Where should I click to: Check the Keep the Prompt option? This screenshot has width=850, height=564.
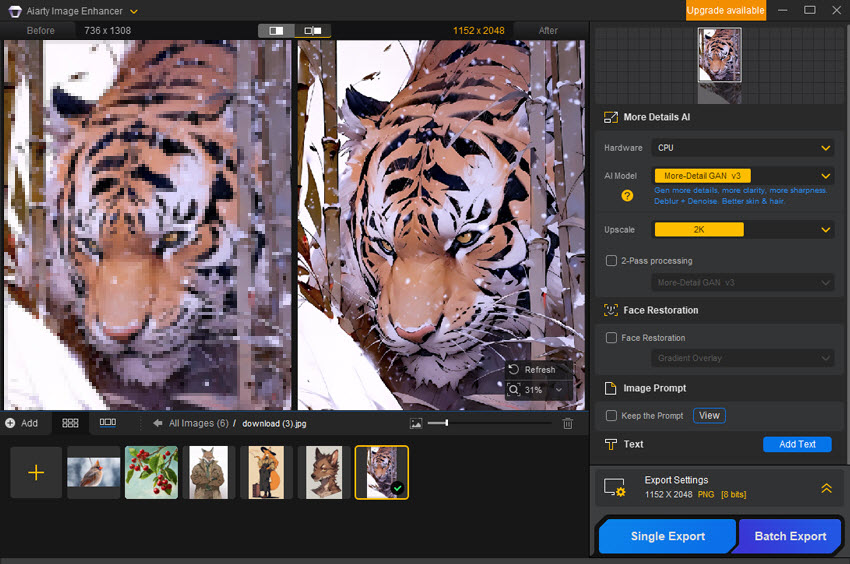click(x=611, y=416)
